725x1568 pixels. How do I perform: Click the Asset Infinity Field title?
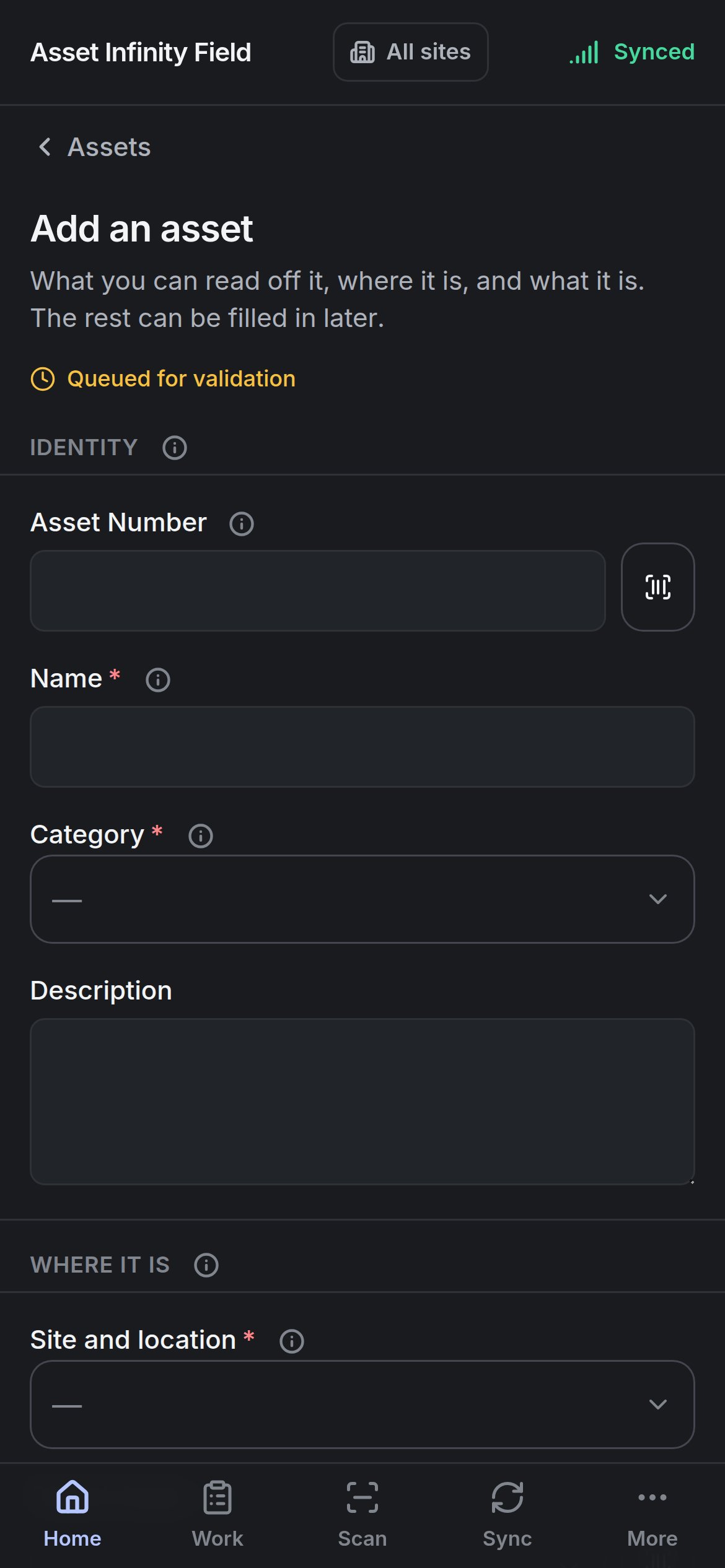point(141,52)
